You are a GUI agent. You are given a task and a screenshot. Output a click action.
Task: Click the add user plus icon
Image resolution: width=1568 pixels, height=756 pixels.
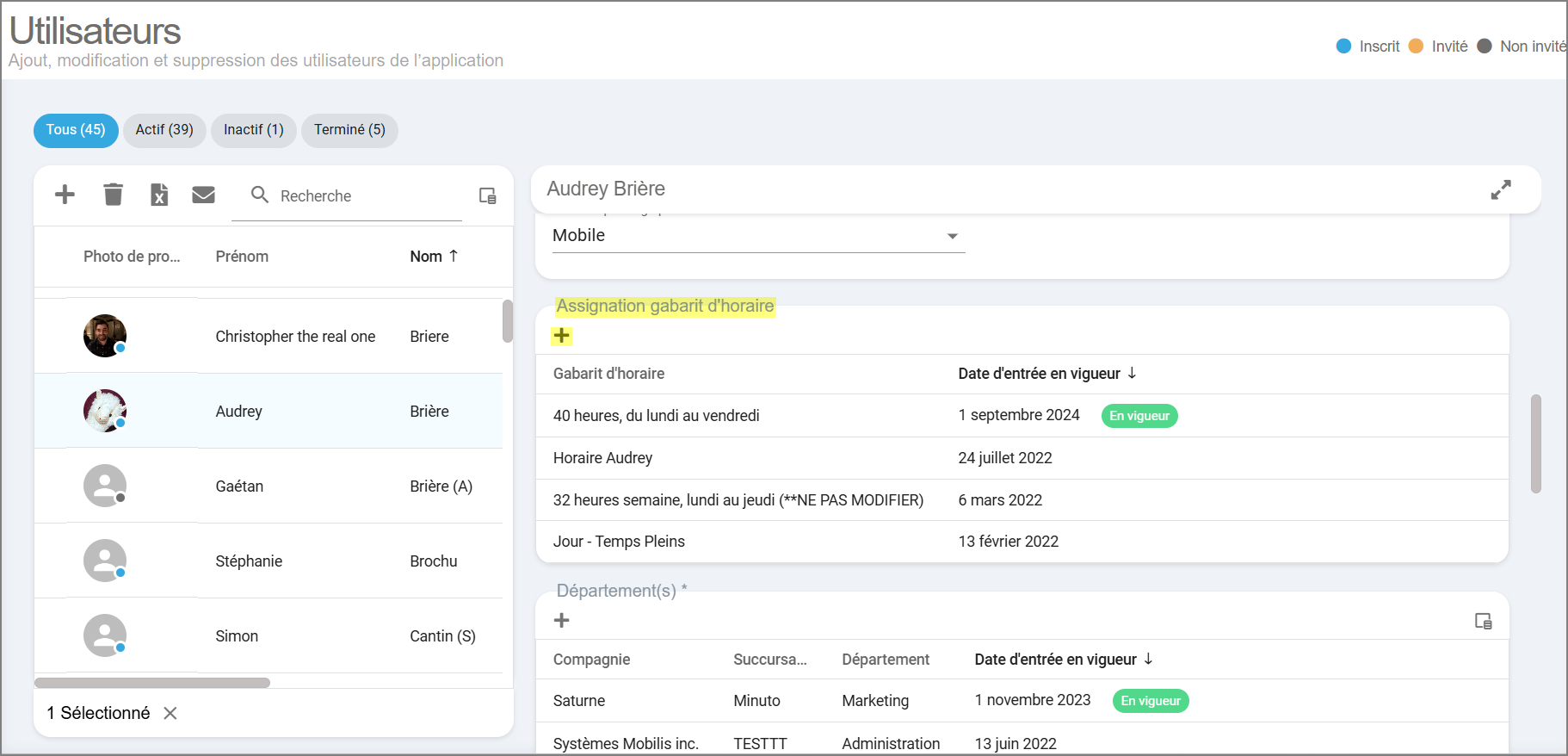coord(65,195)
